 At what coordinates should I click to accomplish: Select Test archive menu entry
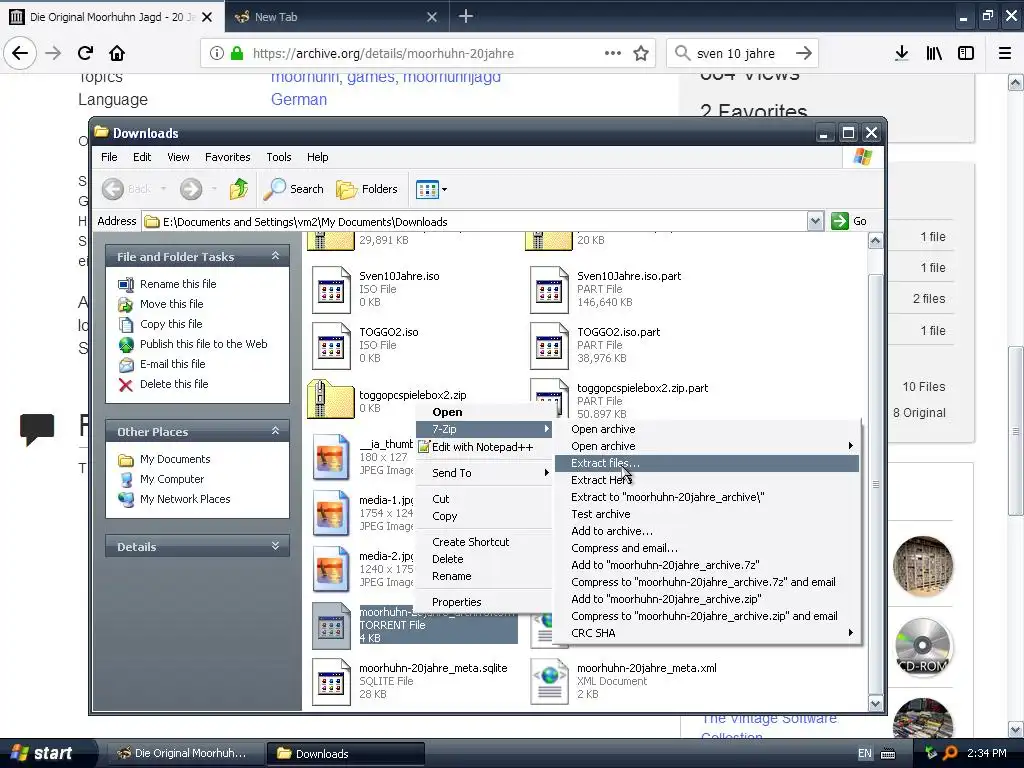tap(707, 514)
